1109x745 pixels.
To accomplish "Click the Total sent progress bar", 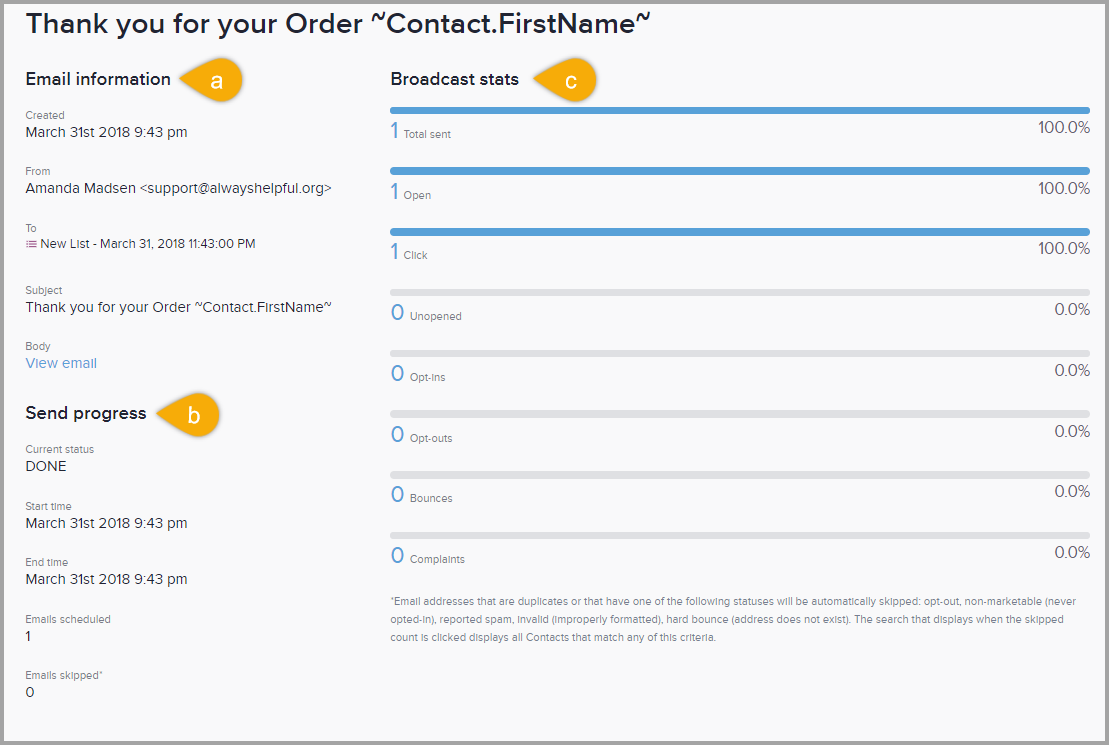I will 739,110.
